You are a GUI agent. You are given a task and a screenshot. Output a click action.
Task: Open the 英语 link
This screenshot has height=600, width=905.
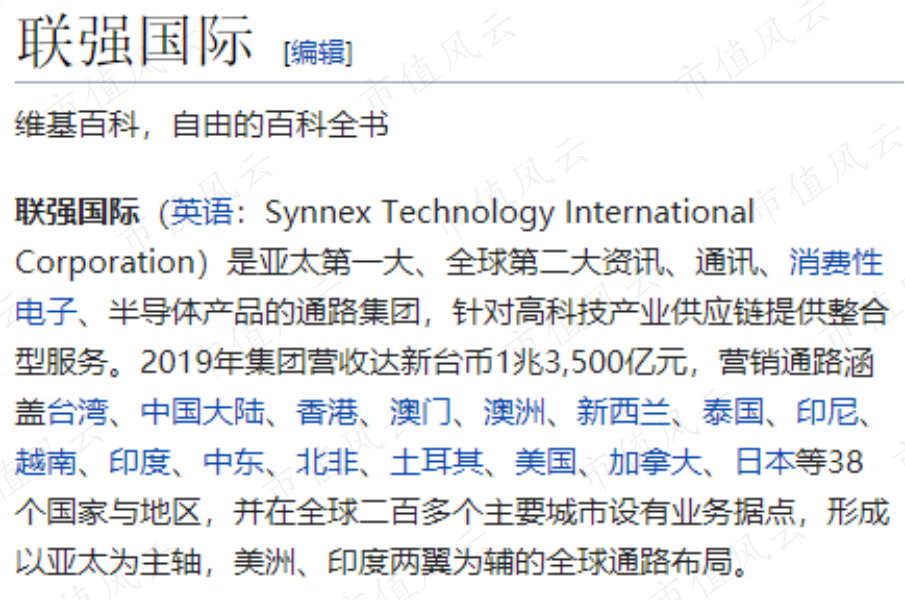click(201, 212)
